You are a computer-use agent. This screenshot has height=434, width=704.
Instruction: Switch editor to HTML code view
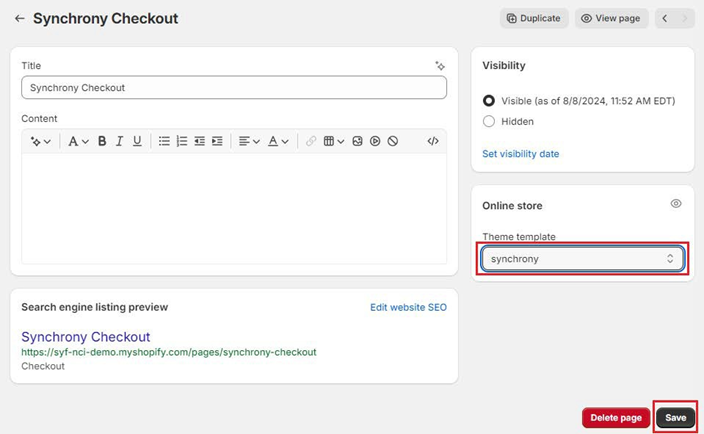[x=433, y=141]
